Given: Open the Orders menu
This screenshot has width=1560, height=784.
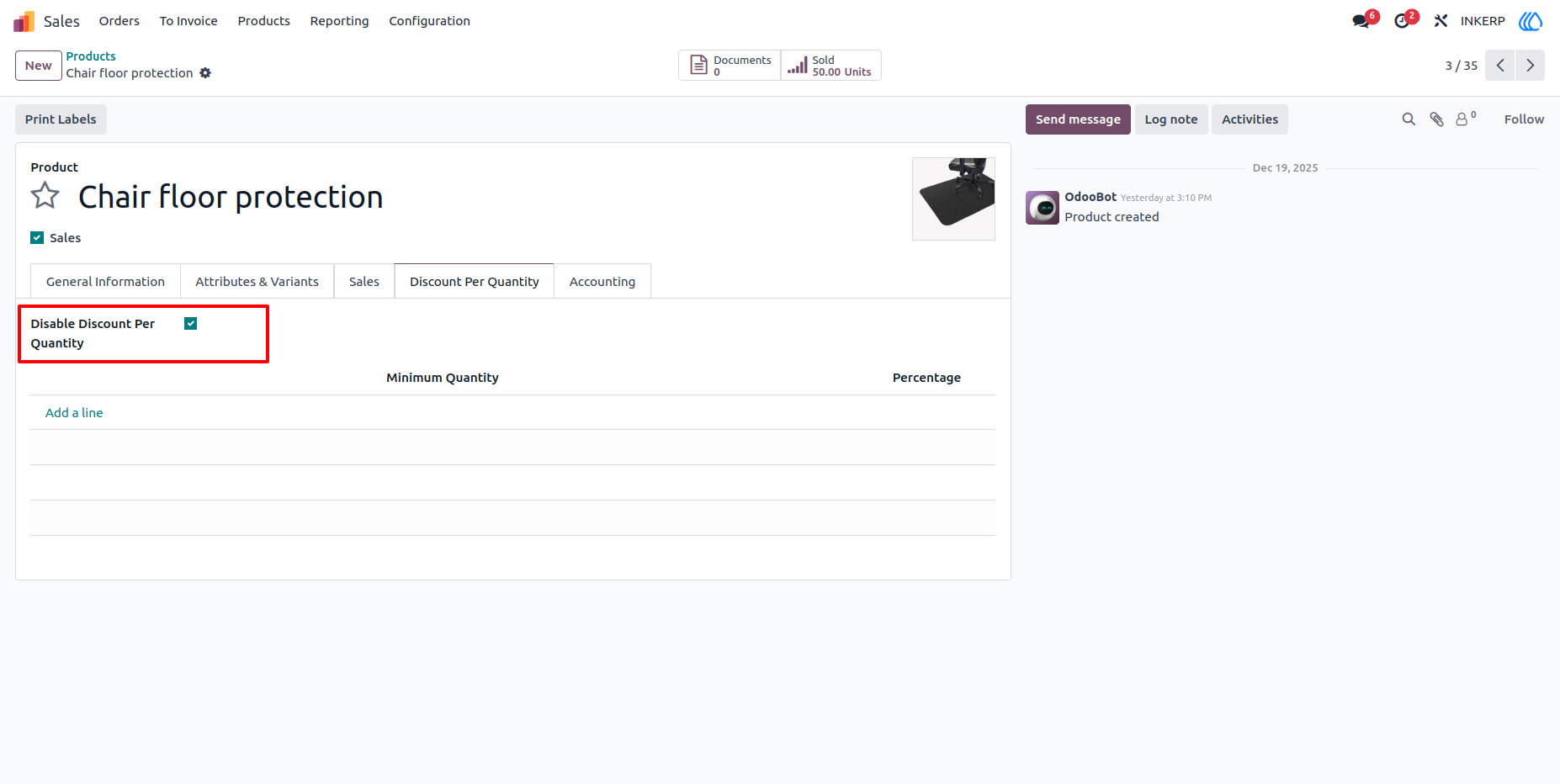Looking at the screenshot, I should click(119, 21).
